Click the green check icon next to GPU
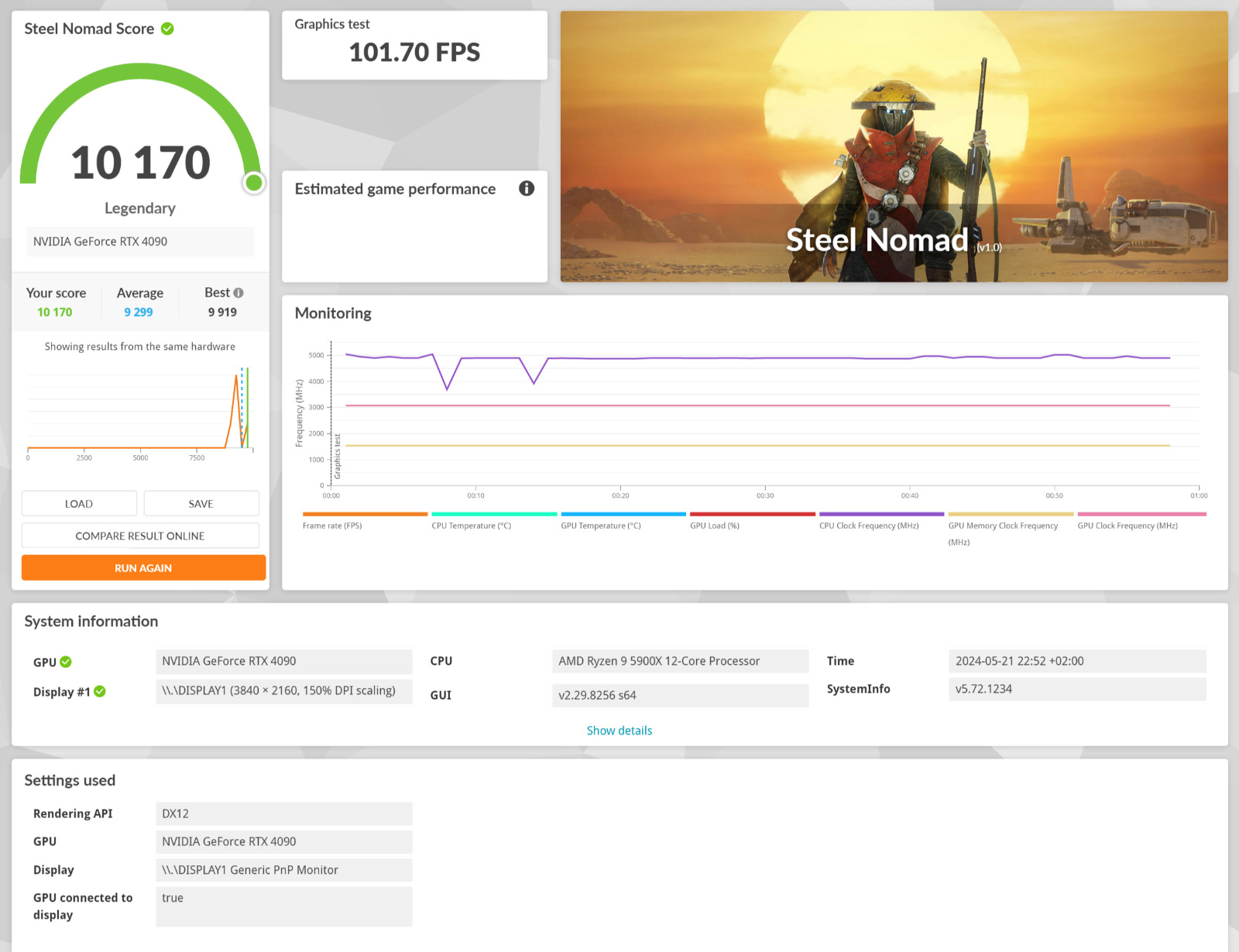Screen dimensions: 1239x952 coord(66,662)
